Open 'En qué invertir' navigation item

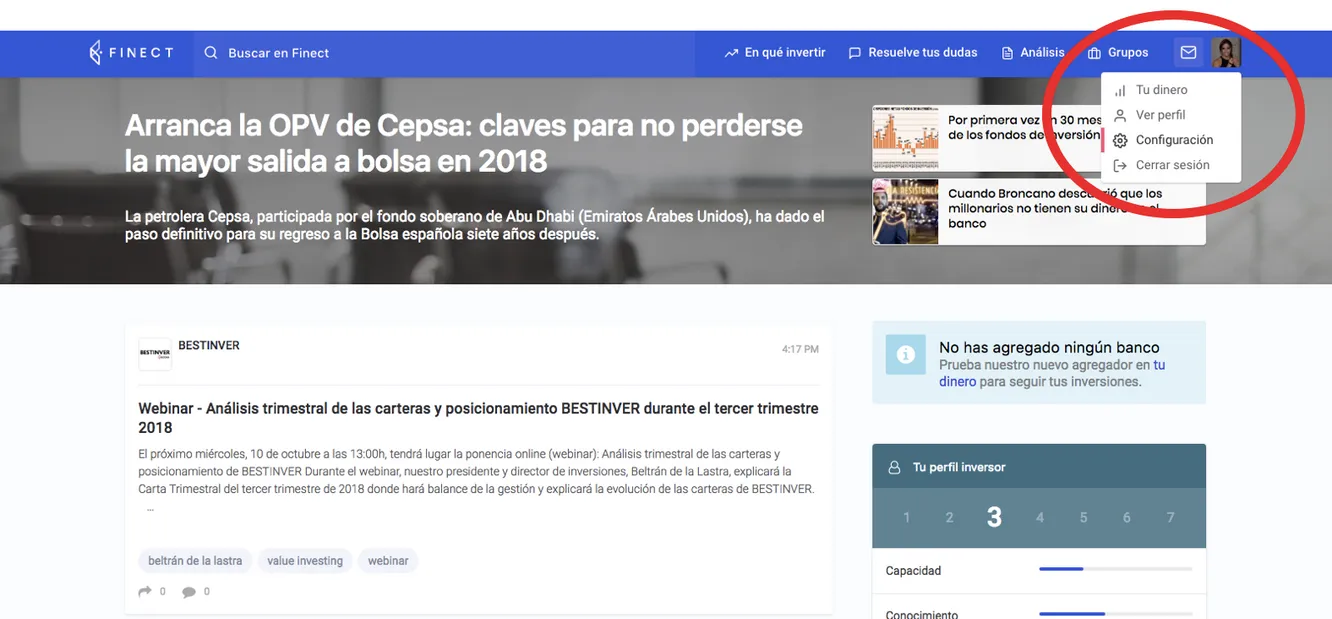(775, 53)
